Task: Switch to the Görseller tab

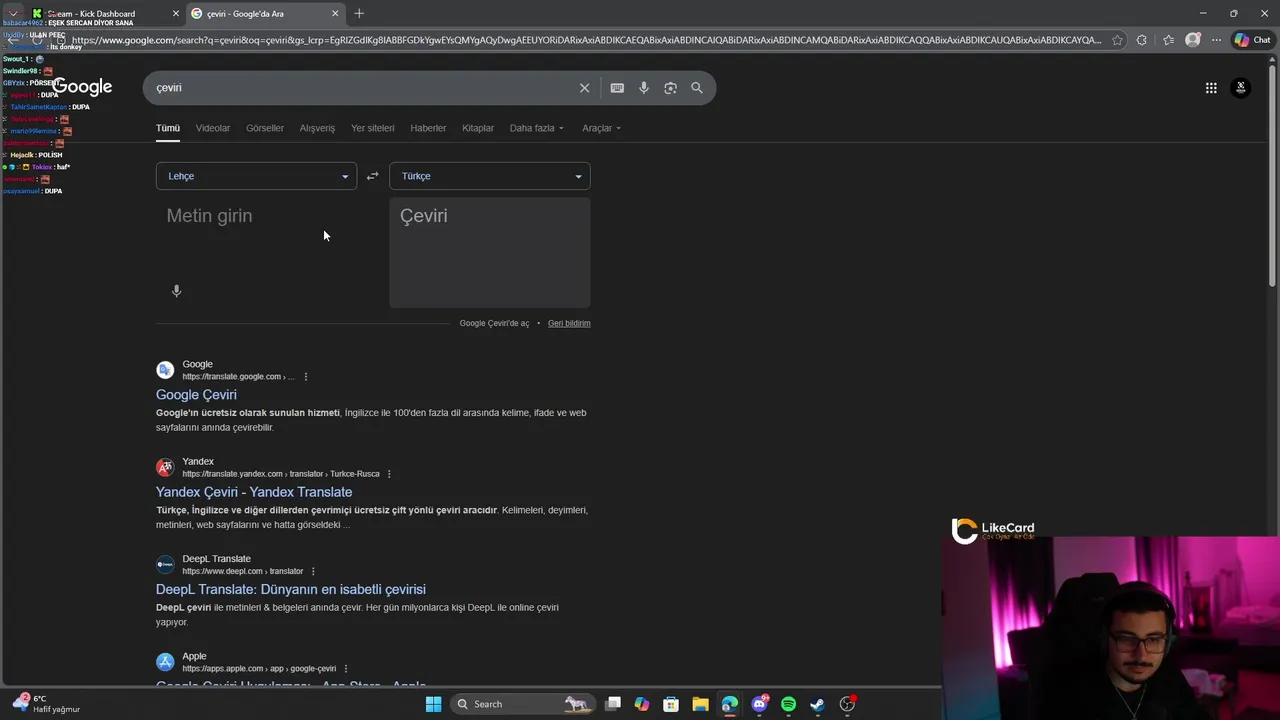Action: 265,128
